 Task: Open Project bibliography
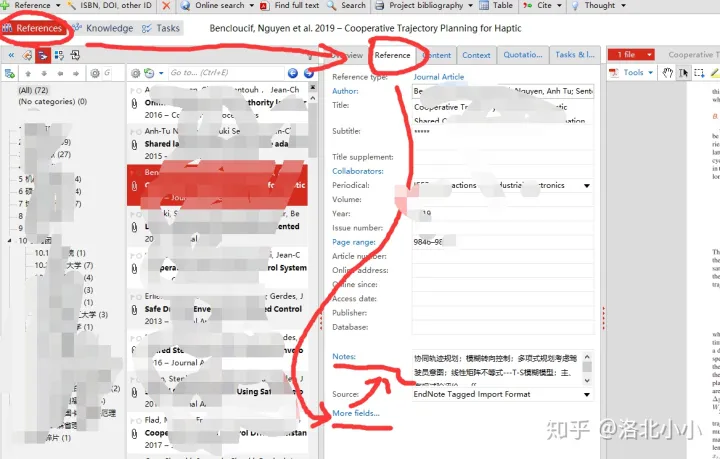(420, 6)
